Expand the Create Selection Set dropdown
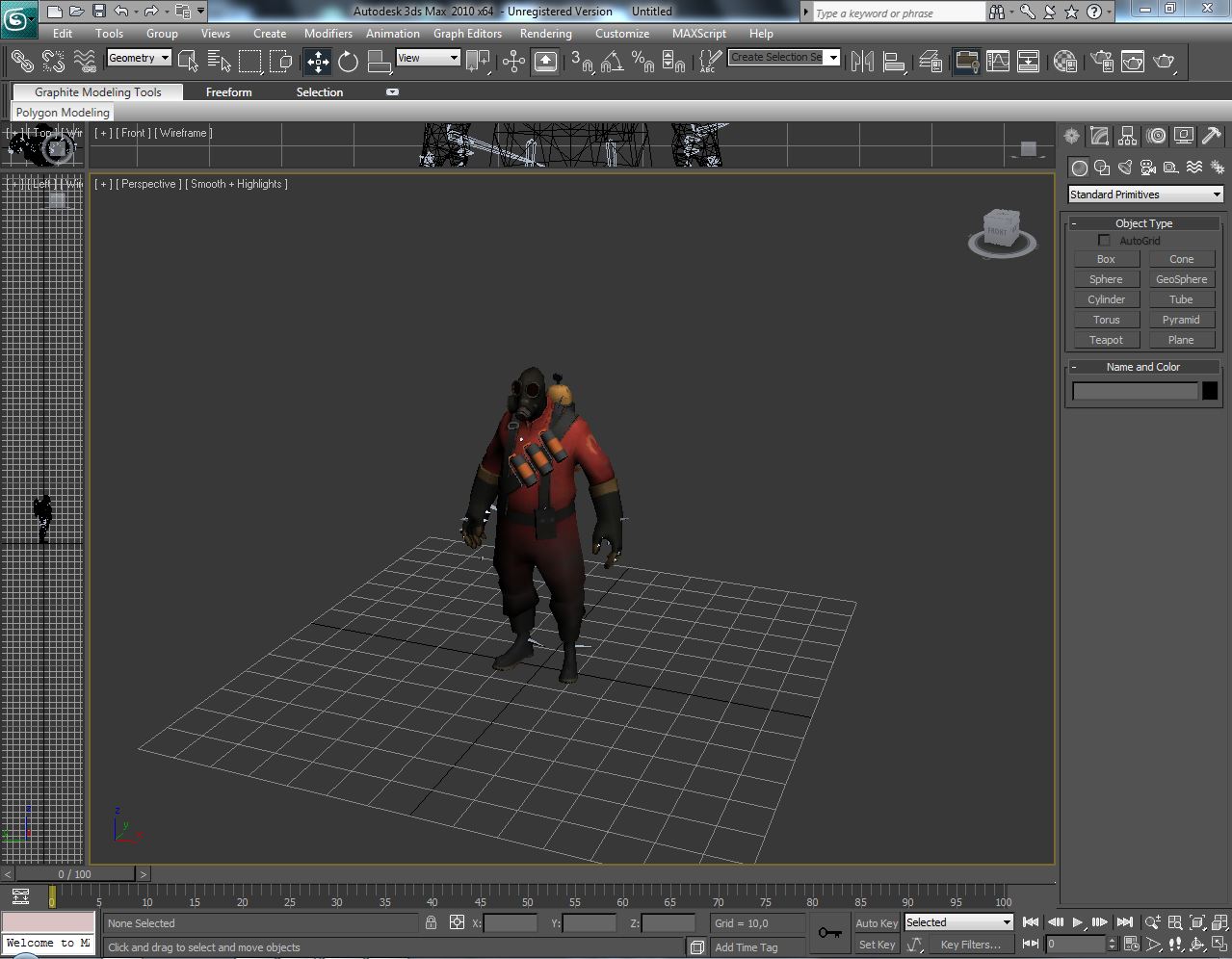 tap(833, 57)
